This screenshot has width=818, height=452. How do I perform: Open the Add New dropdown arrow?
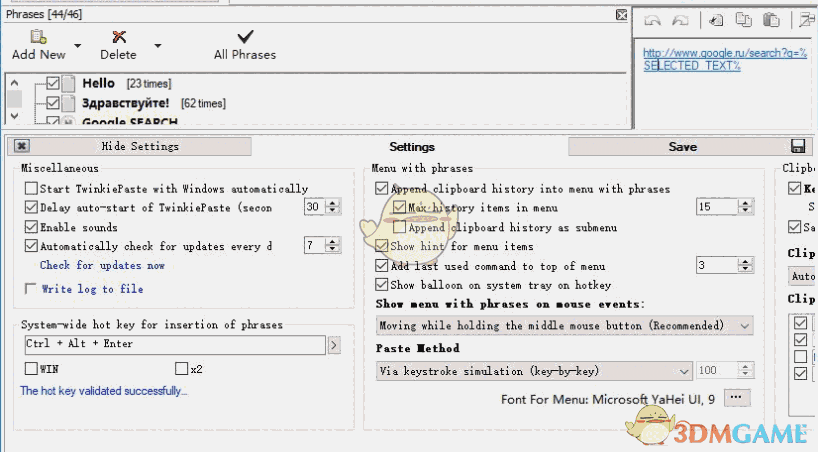[x=76, y=46]
